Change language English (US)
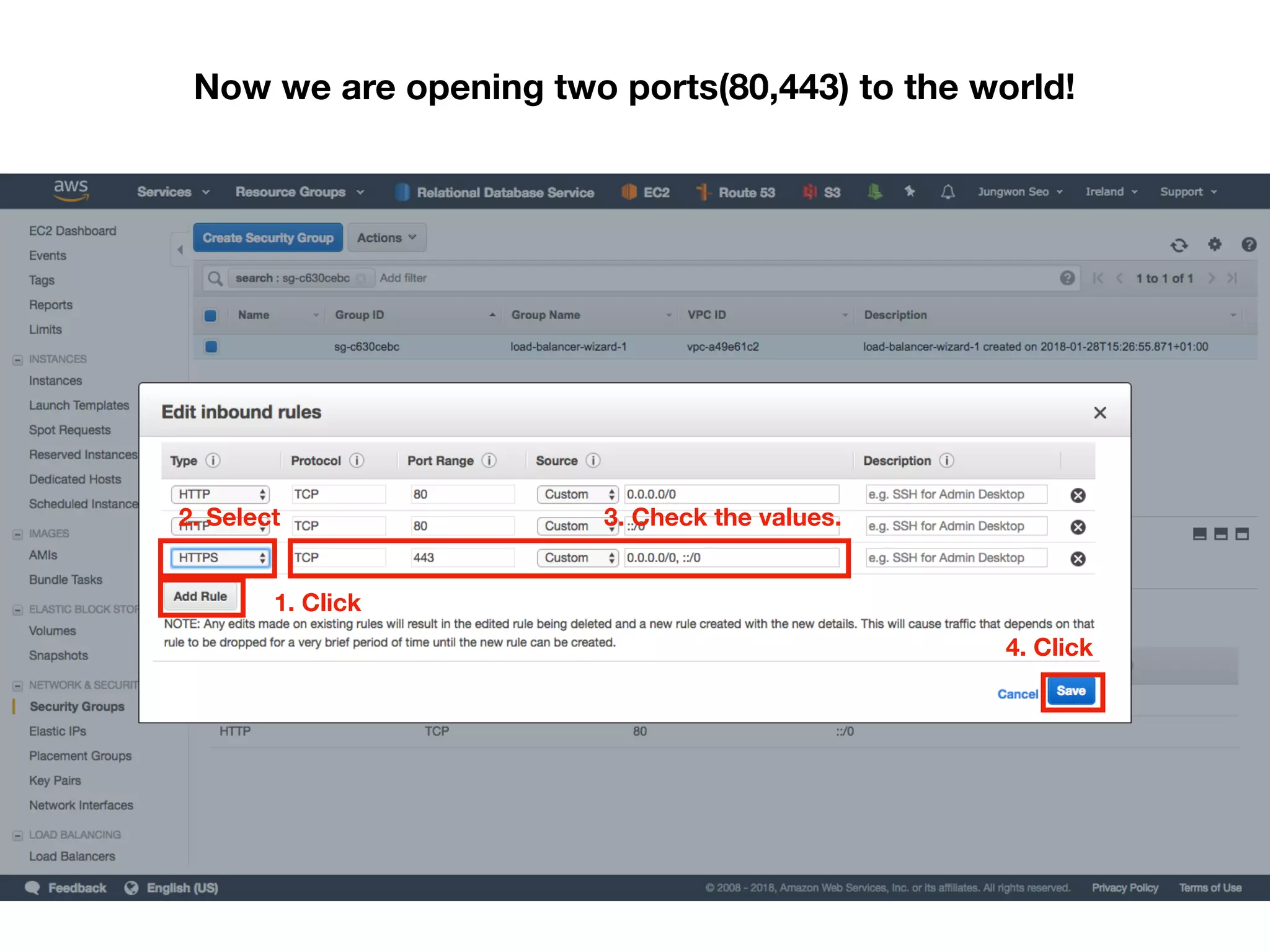Viewport: 1270px width, 952px height. [172, 888]
